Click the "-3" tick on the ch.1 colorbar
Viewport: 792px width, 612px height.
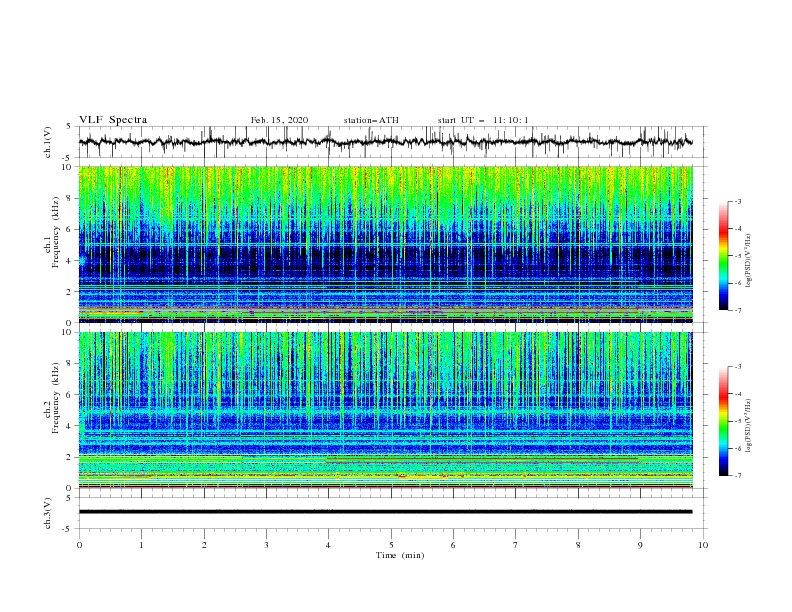[737, 201]
